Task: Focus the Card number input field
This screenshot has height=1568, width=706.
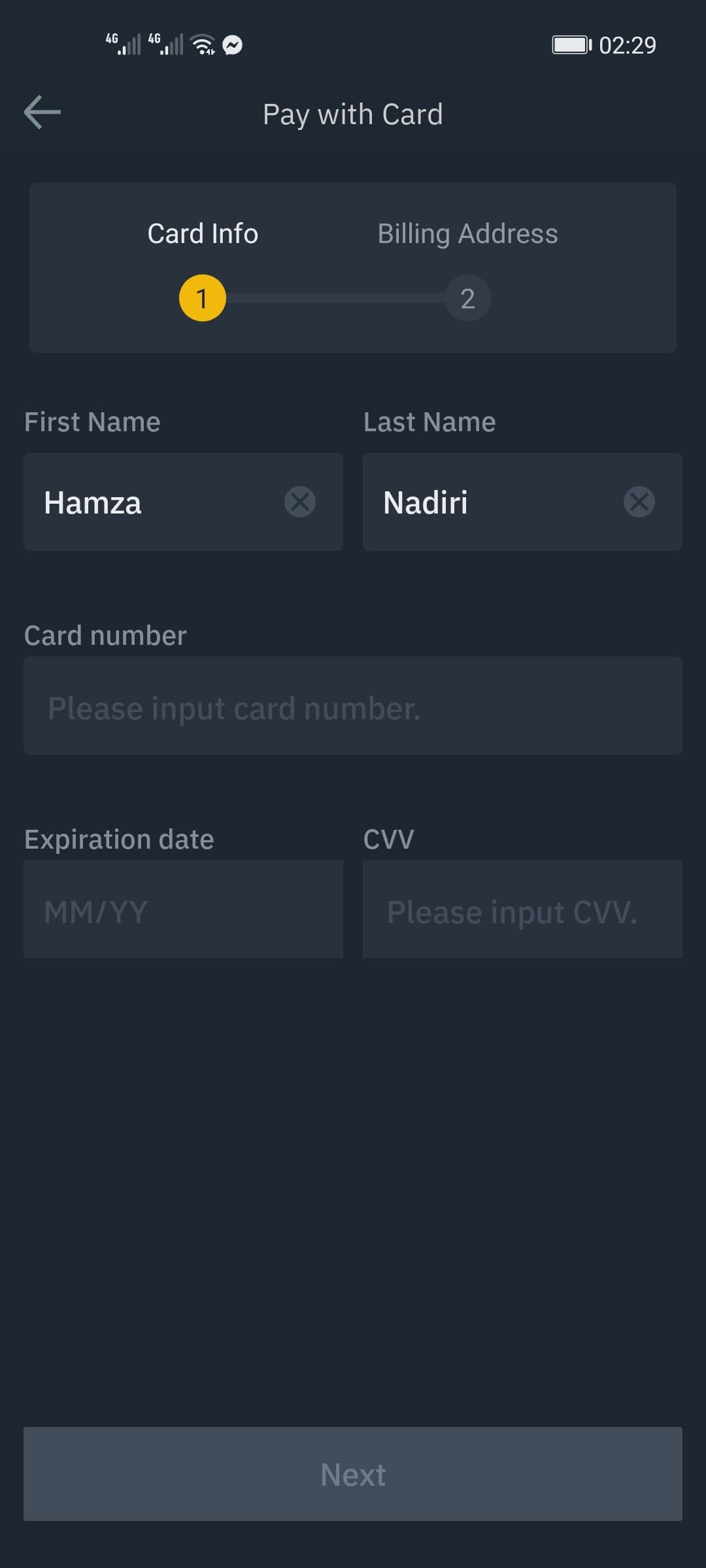Action: tap(353, 706)
